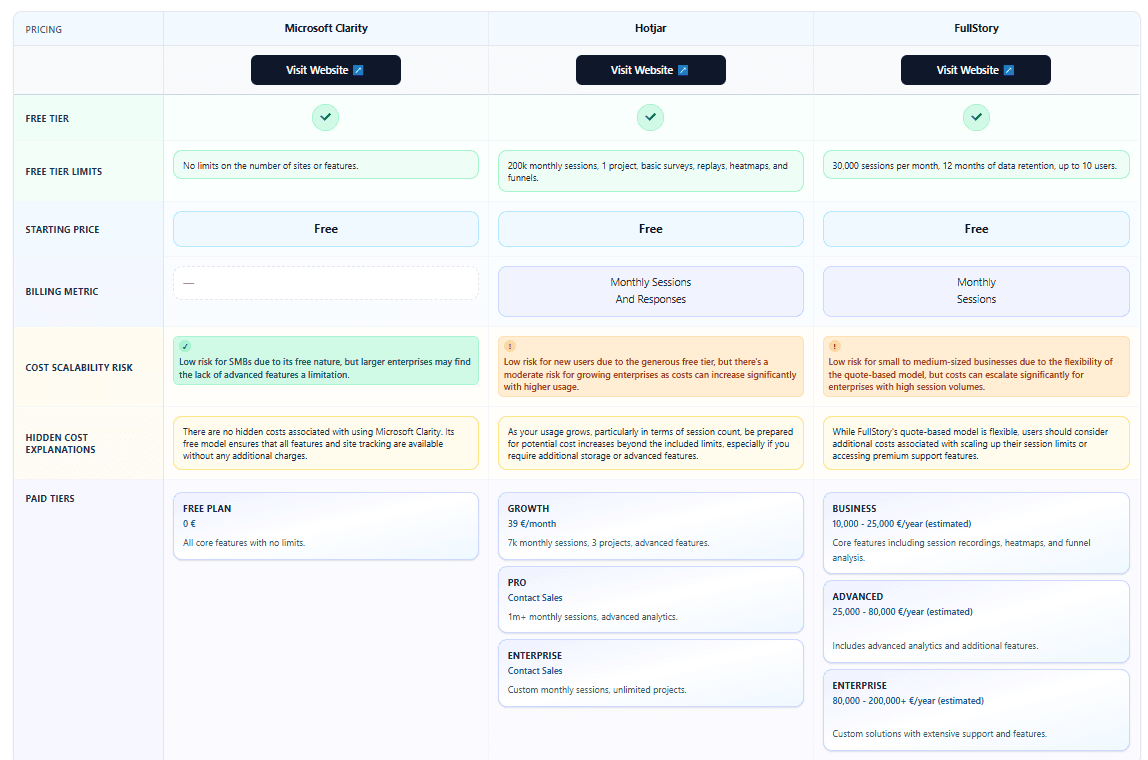The width and height of the screenshot is (1148, 760).
Task: Select the FullStory ADVANCED tier heading
Action: [x=857, y=597]
